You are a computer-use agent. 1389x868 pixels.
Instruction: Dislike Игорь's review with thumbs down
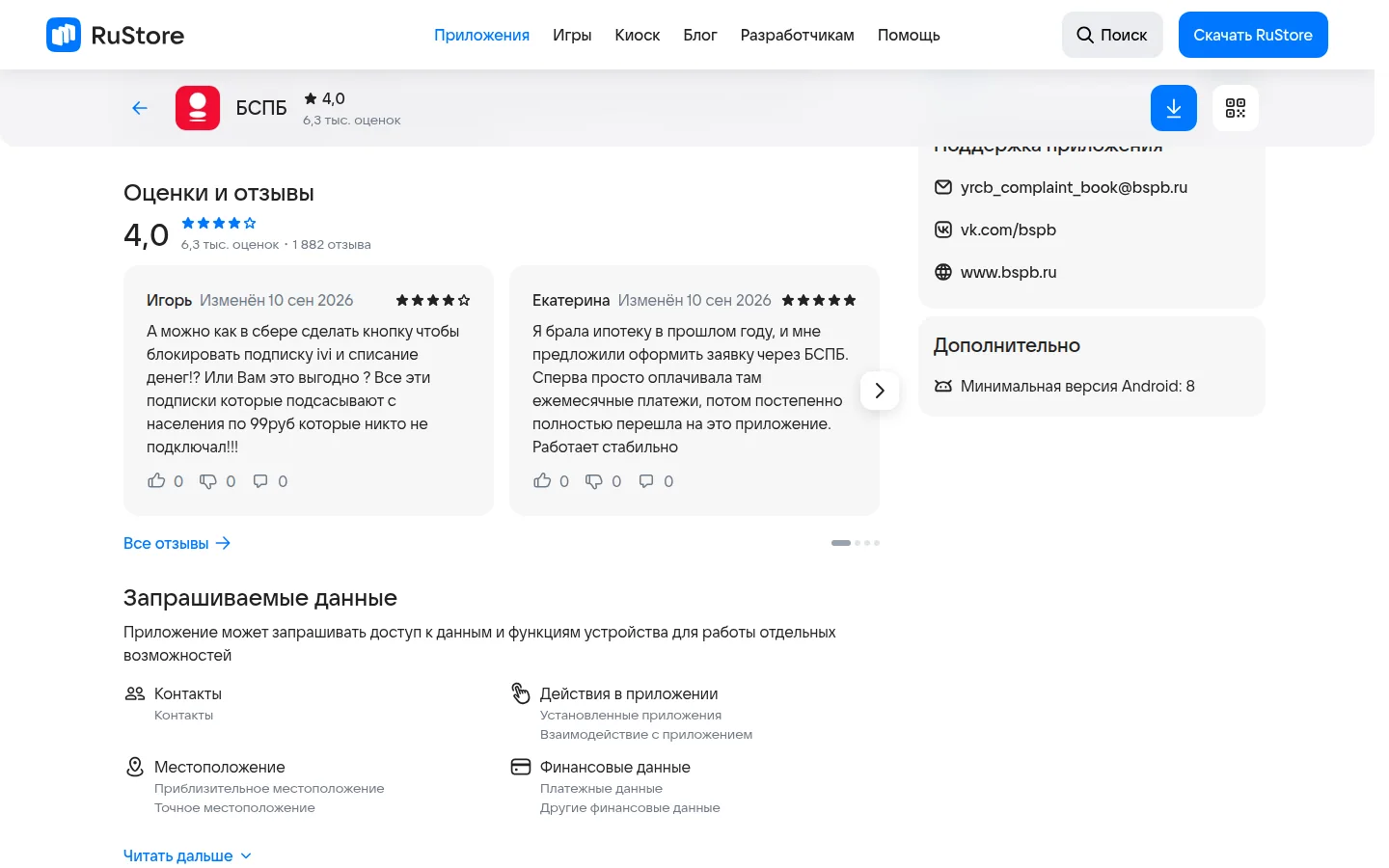coord(207,480)
